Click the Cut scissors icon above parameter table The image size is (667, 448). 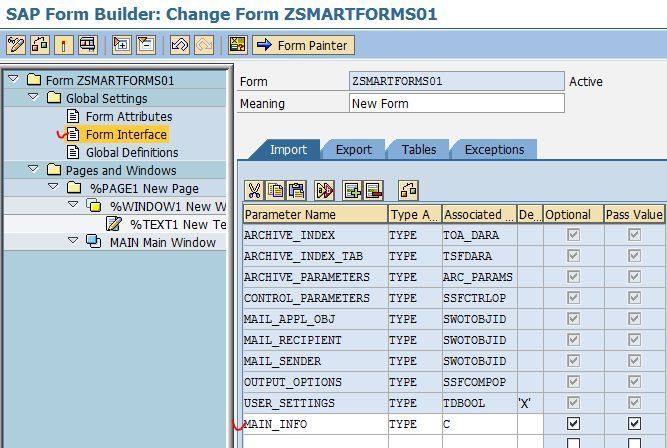coord(254,190)
